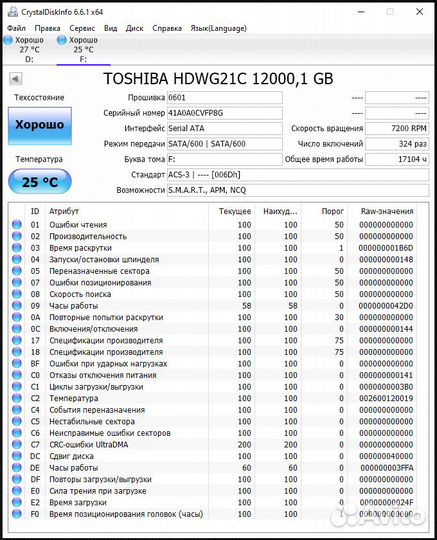The image size is (437, 540).
Task: Click status icon for DC Сдвиг диска
Action: [17, 456]
